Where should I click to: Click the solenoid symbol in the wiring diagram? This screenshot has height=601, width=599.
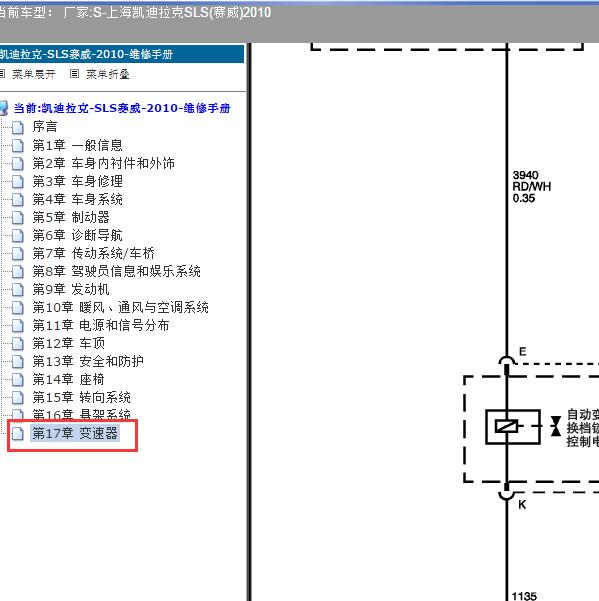point(513,427)
